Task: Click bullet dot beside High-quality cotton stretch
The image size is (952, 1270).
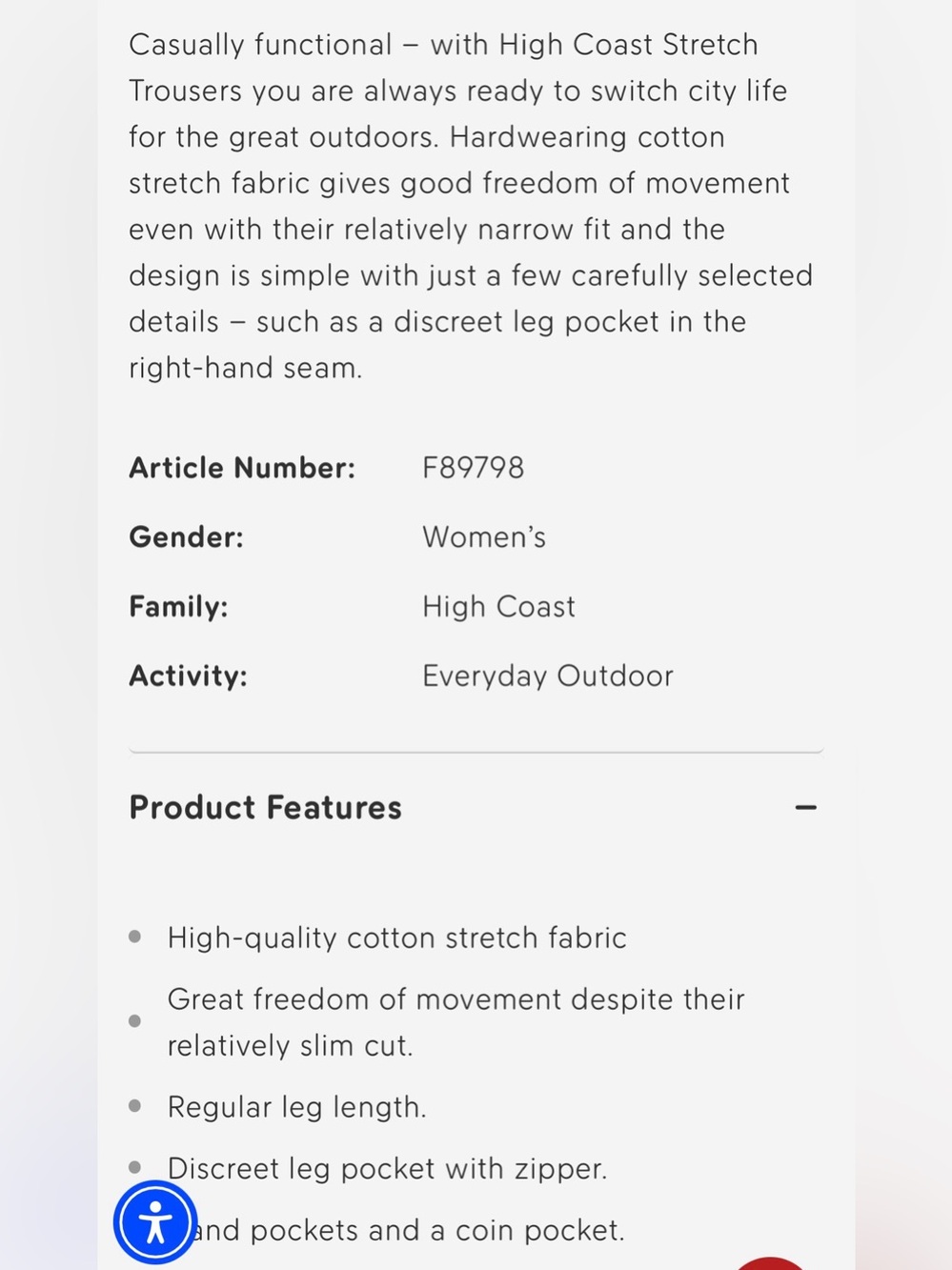Action: click(134, 937)
